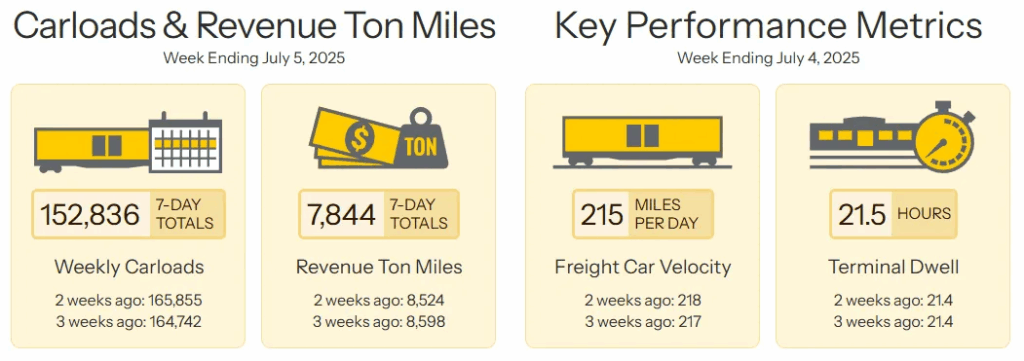
Task: Click the TON weight graphic
Action: (421, 140)
